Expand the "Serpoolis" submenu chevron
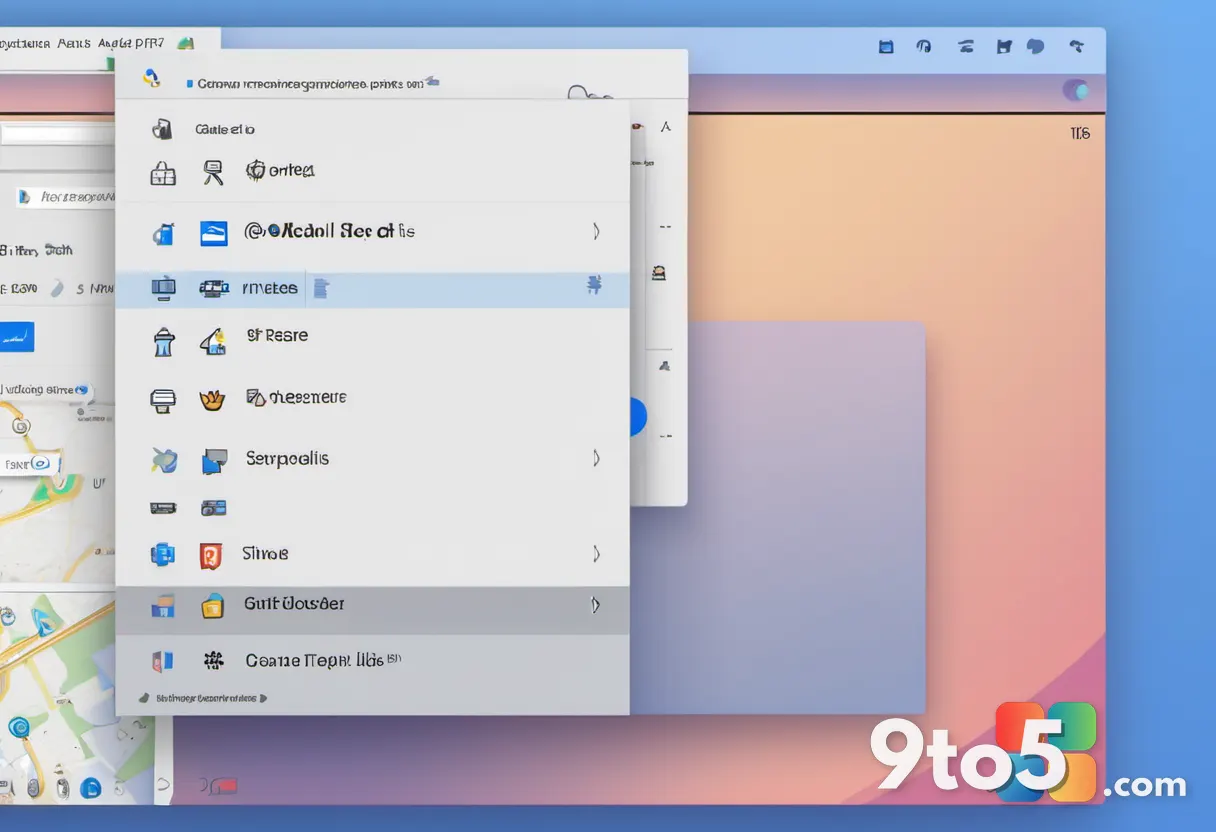The image size is (1216, 832). (596, 459)
